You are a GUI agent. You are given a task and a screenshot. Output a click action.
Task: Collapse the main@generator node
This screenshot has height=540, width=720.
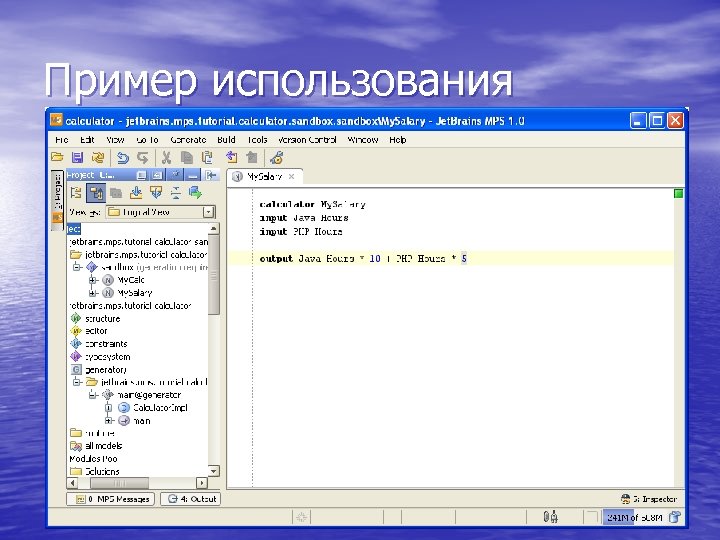click(x=93, y=394)
